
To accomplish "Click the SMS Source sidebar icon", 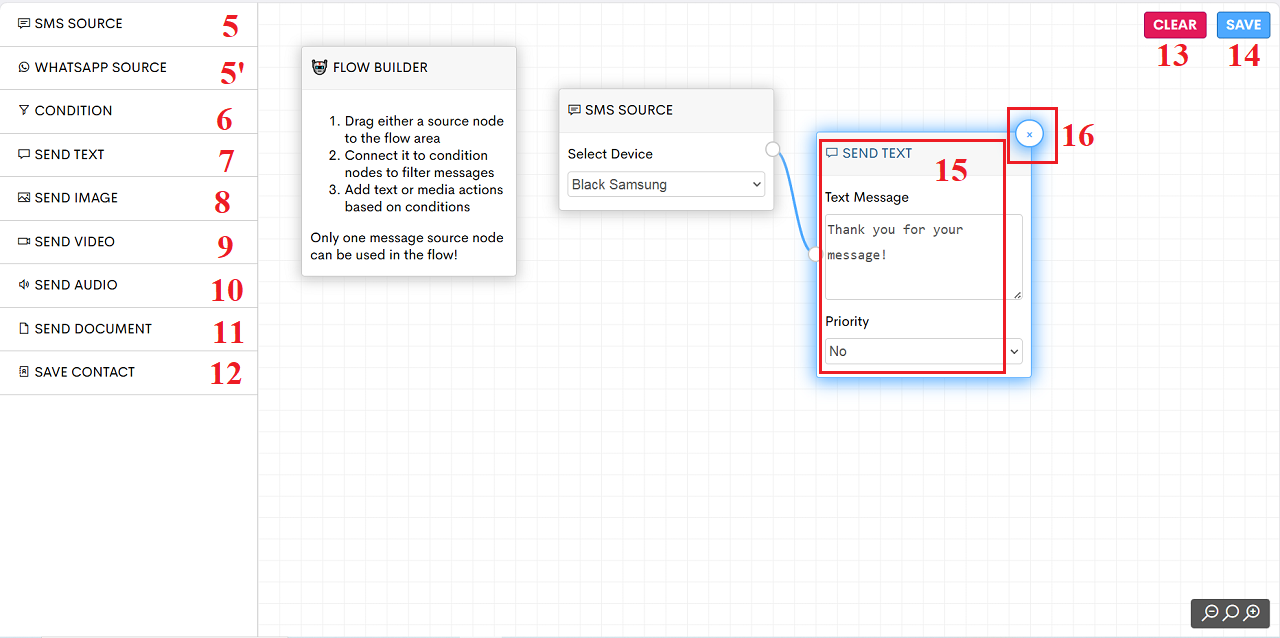I will click(24, 23).
